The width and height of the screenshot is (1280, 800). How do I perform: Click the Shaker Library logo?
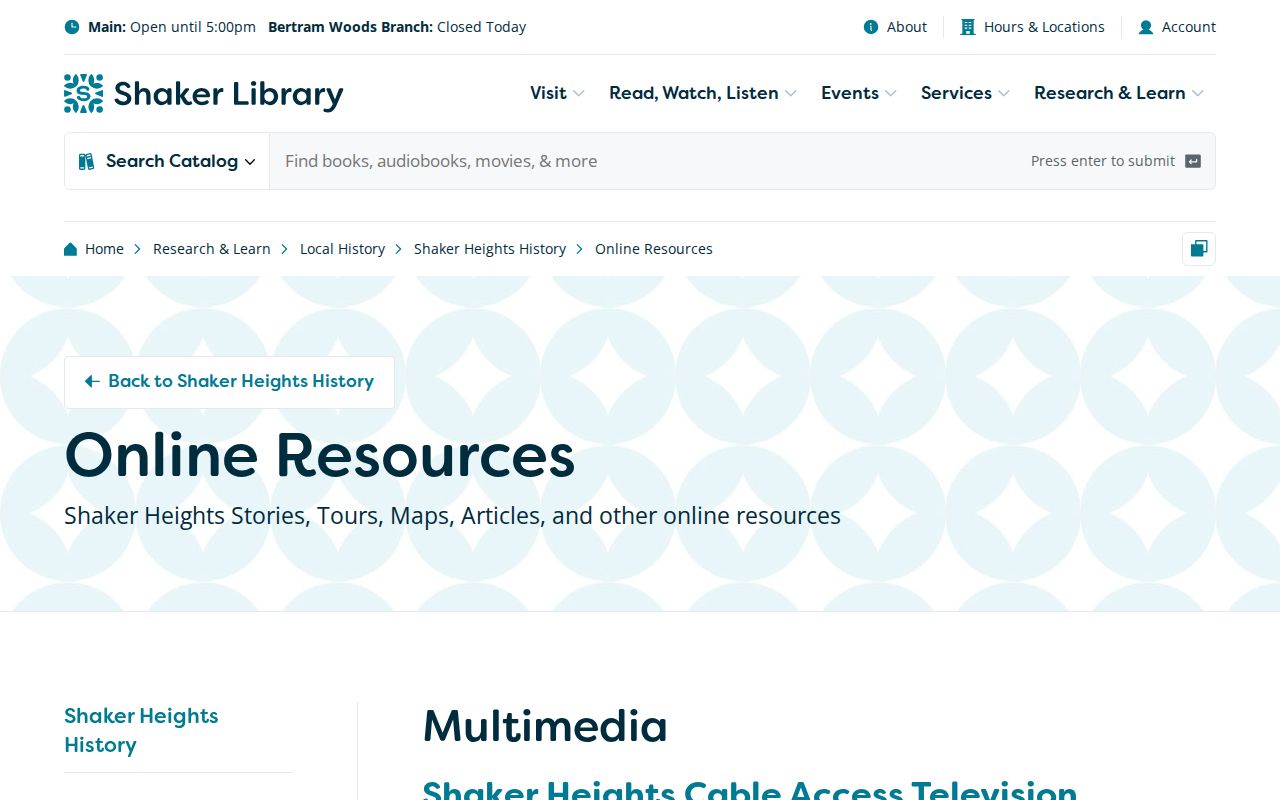[x=203, y=93]
